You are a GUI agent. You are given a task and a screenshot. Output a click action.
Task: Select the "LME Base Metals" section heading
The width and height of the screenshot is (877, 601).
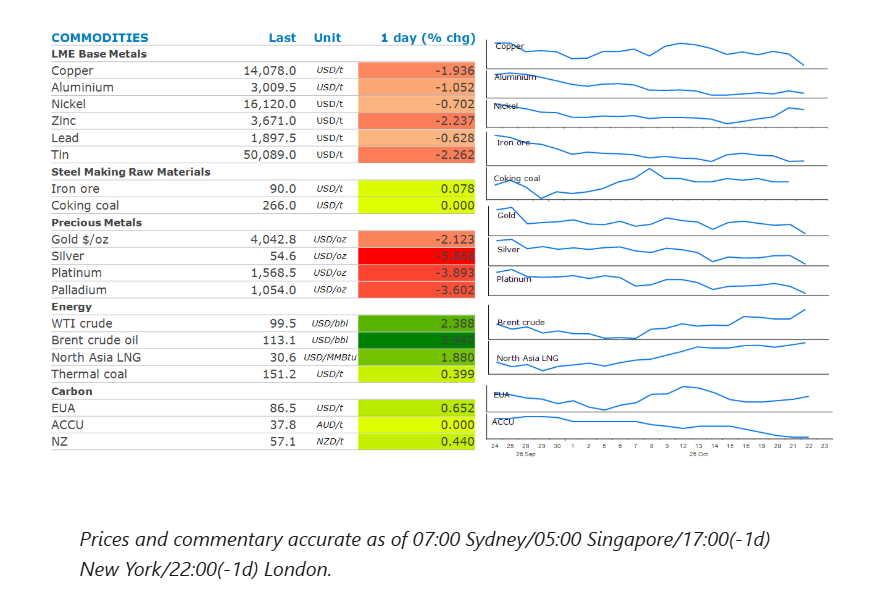pyautogui.click(x=99, y=54)
